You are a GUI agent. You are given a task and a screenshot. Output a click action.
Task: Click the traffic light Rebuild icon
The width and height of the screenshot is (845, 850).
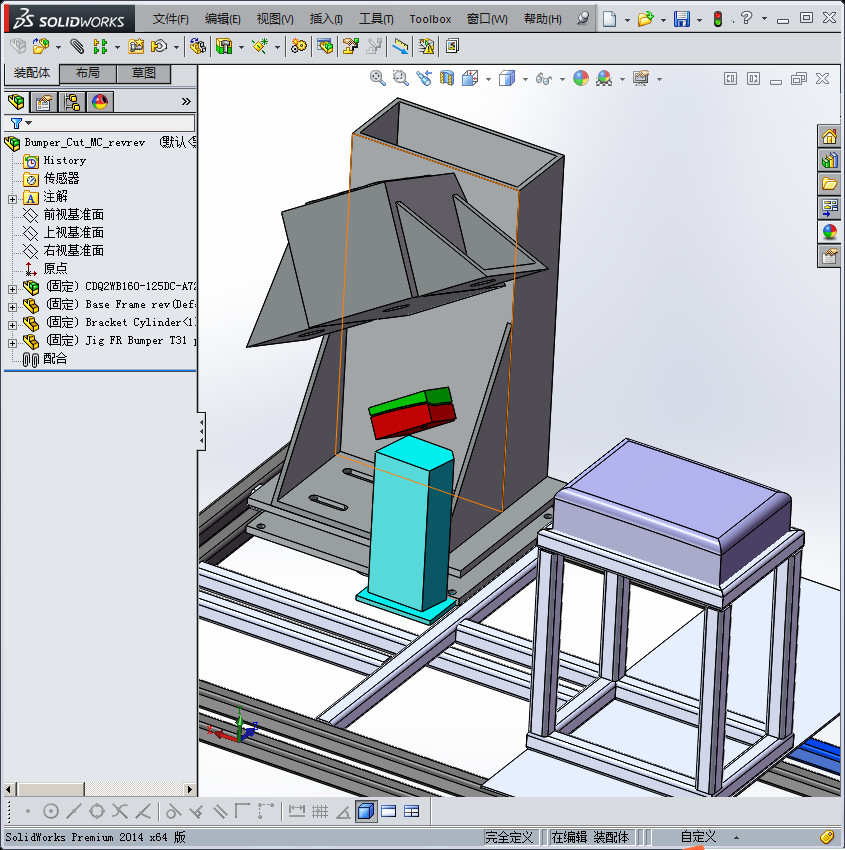point(717,19)
